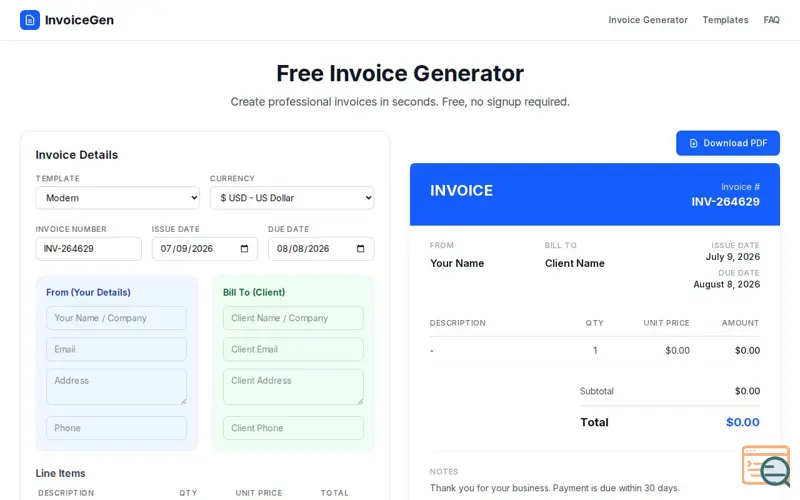Click the Download PDF button
The width and height of the screenshot is (800, 500).
point(728,143)
